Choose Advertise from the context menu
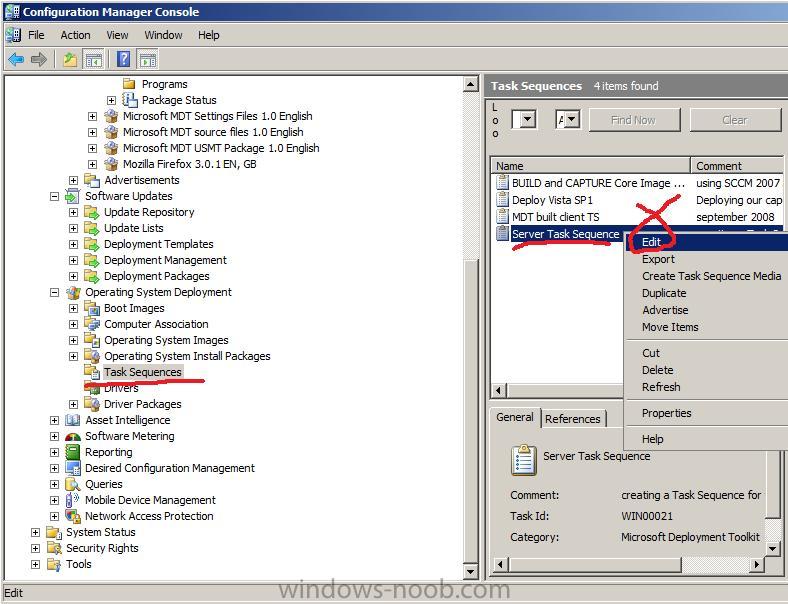The height and width of the screenshot is (604, 788). [x=707, y=310]
